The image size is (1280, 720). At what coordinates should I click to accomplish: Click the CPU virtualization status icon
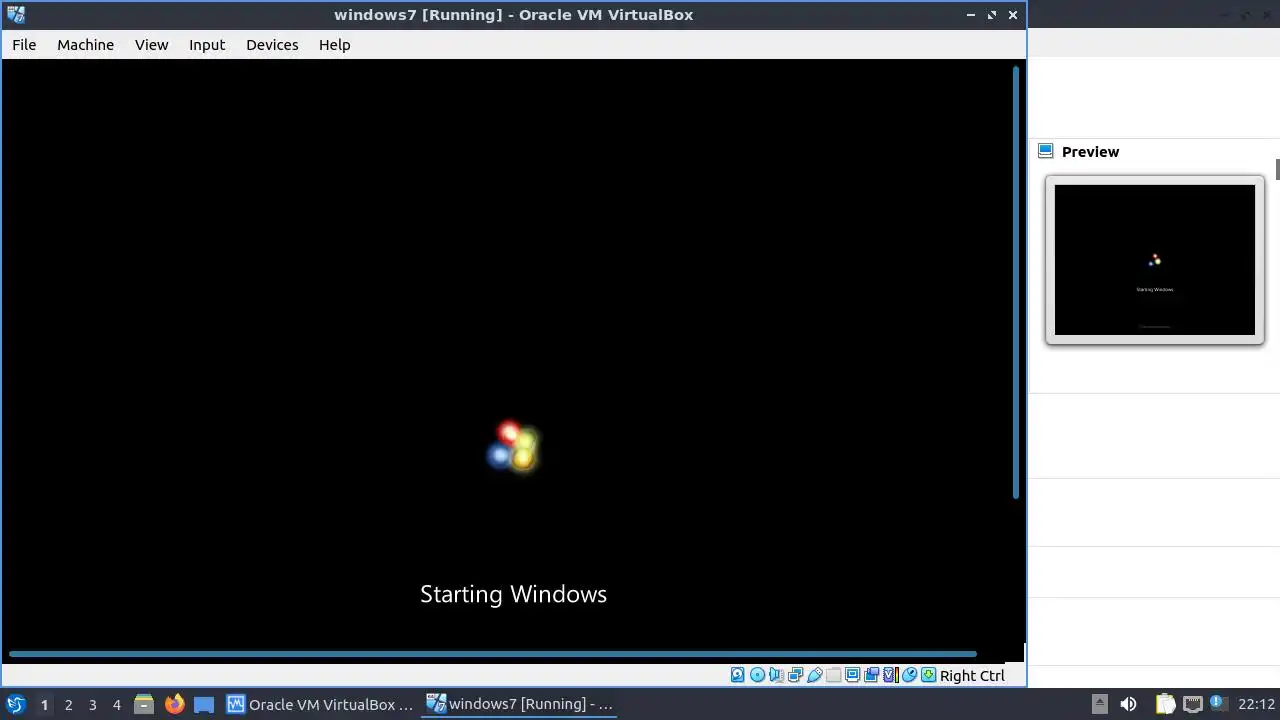(x=891, y=675)
